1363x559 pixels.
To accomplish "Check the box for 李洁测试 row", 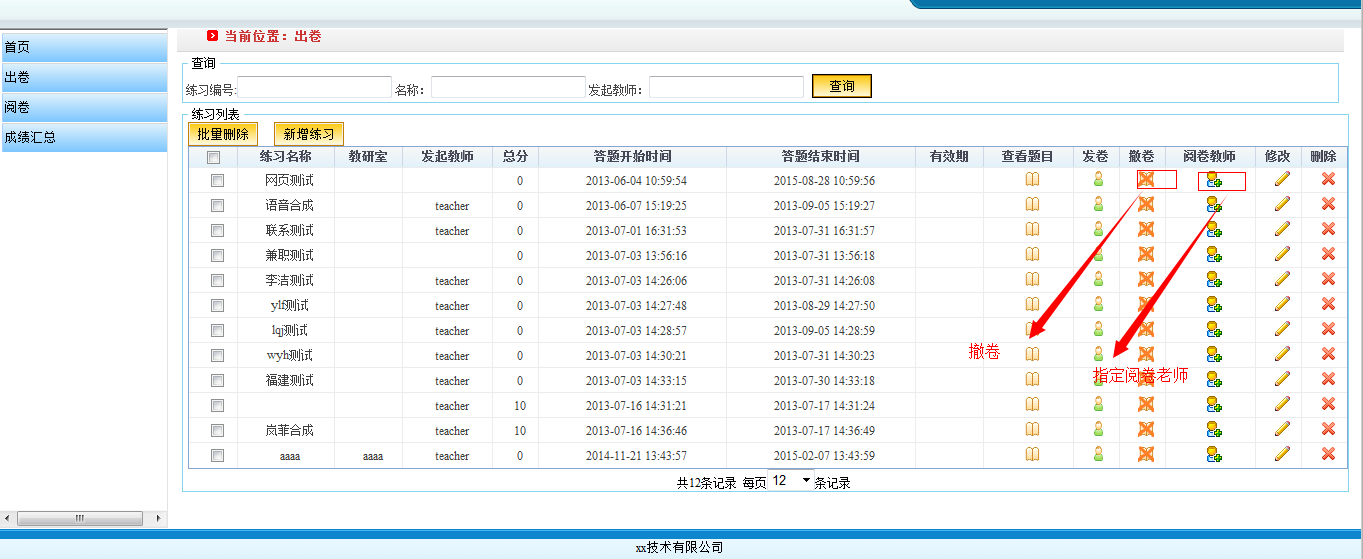I will (x=217, y=281).
